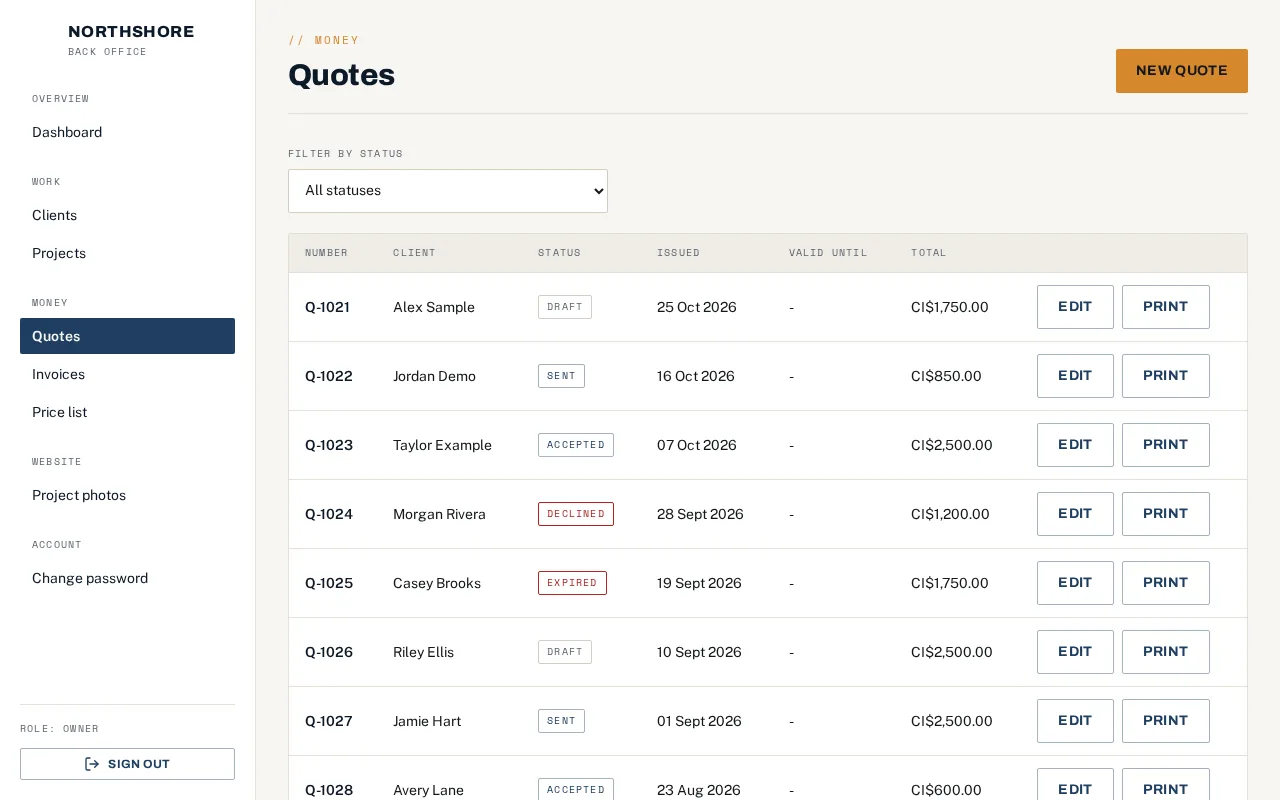Open Change password page
The image size is (1280, 800).
[127, 578]
